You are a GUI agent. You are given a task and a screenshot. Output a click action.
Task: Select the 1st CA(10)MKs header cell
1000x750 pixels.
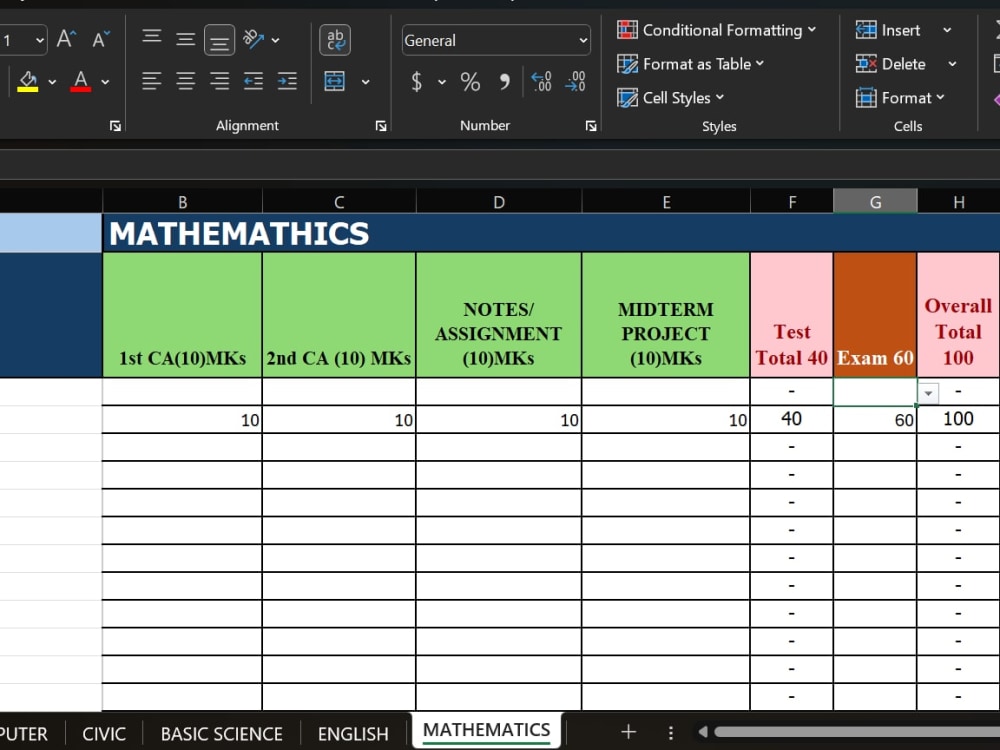click(x=182, y=315)
